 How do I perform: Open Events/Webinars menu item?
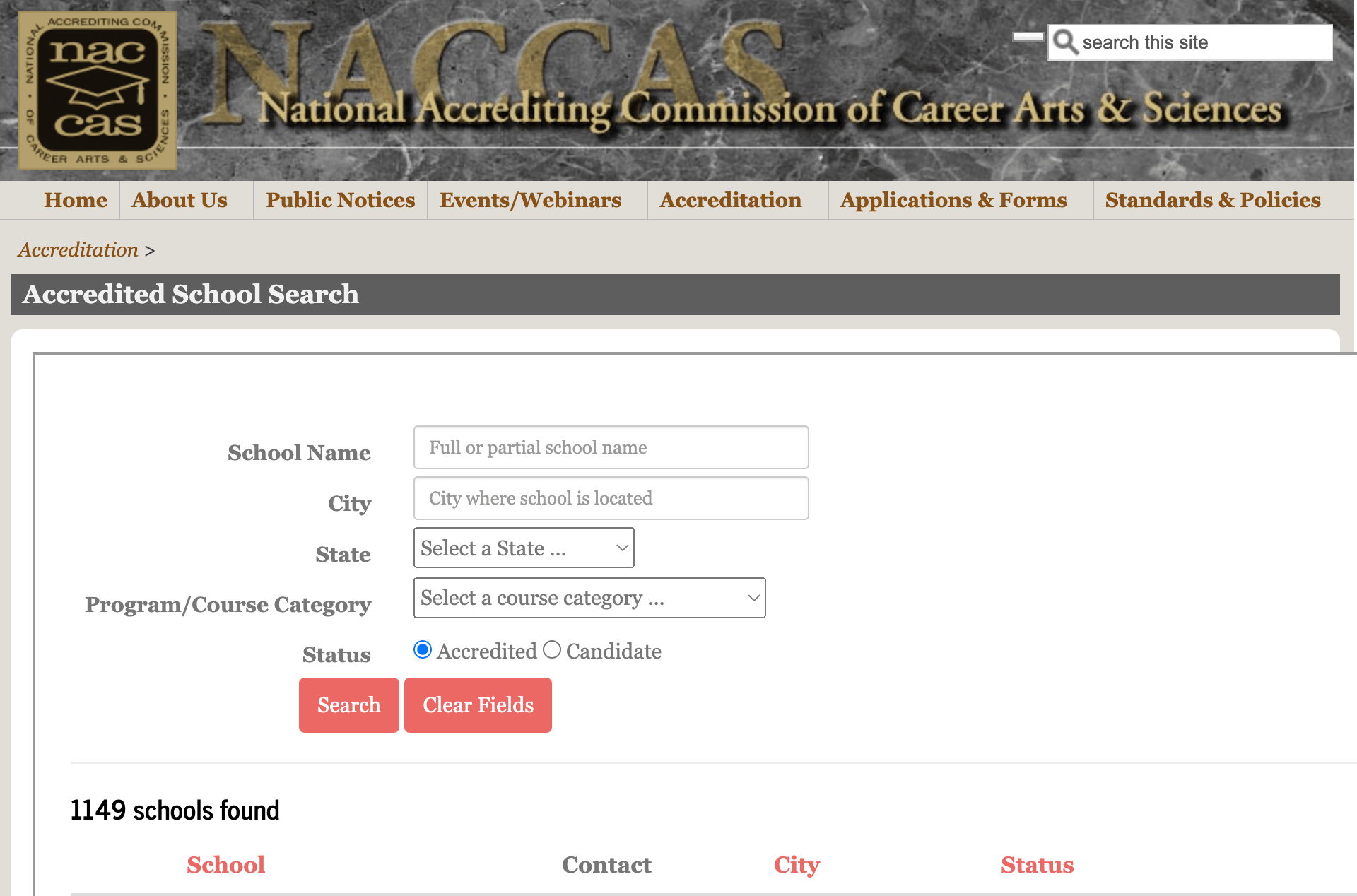pos(530,200)
